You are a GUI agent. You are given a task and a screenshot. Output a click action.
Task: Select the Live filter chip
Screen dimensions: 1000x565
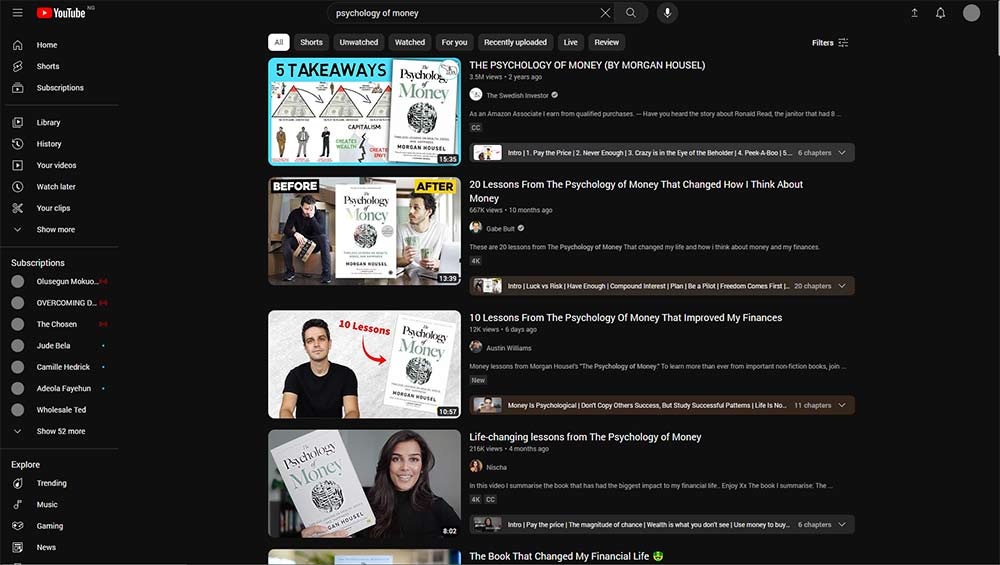pos(570,42)
